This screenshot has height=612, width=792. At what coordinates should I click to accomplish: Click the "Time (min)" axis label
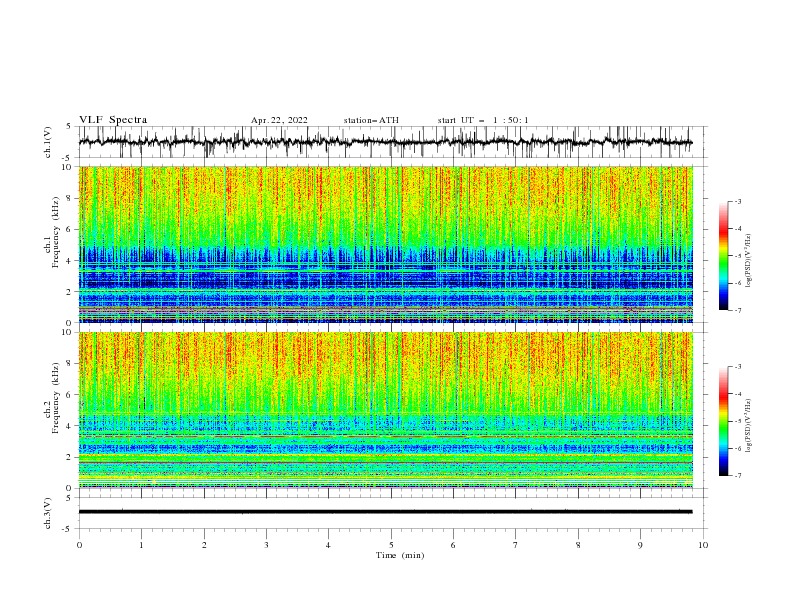click(x=400, y=555)
